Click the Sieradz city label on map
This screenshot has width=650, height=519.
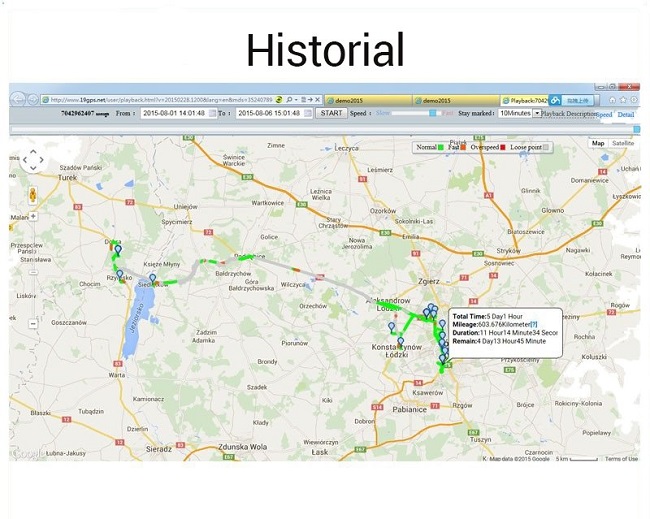[x=159, y=449]
